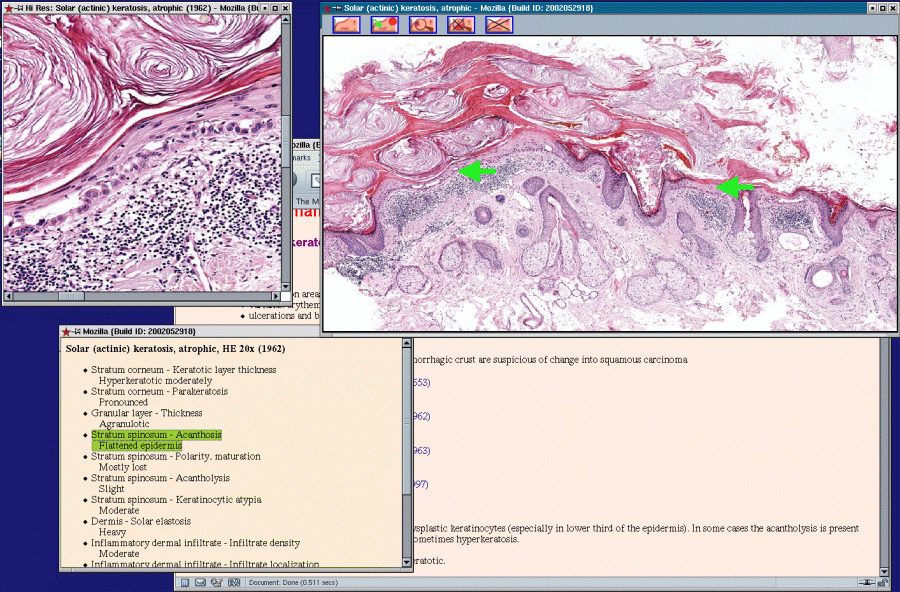The height and width of the screenshot is (592, 900).
Task: Select 'Stratum corneum - Keratotic layer thickness' item
Action: coord(184,370)
